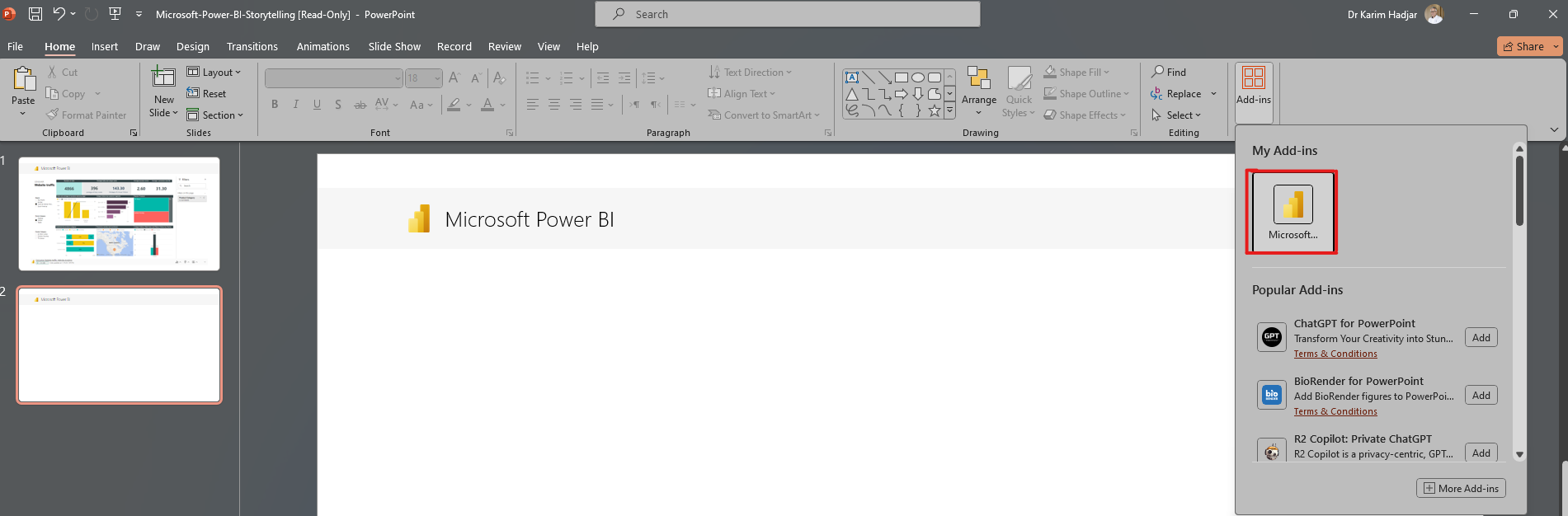Screen dimensions: 1568x516
Task: Clear all formatting icon
Action: click(499, 78)
